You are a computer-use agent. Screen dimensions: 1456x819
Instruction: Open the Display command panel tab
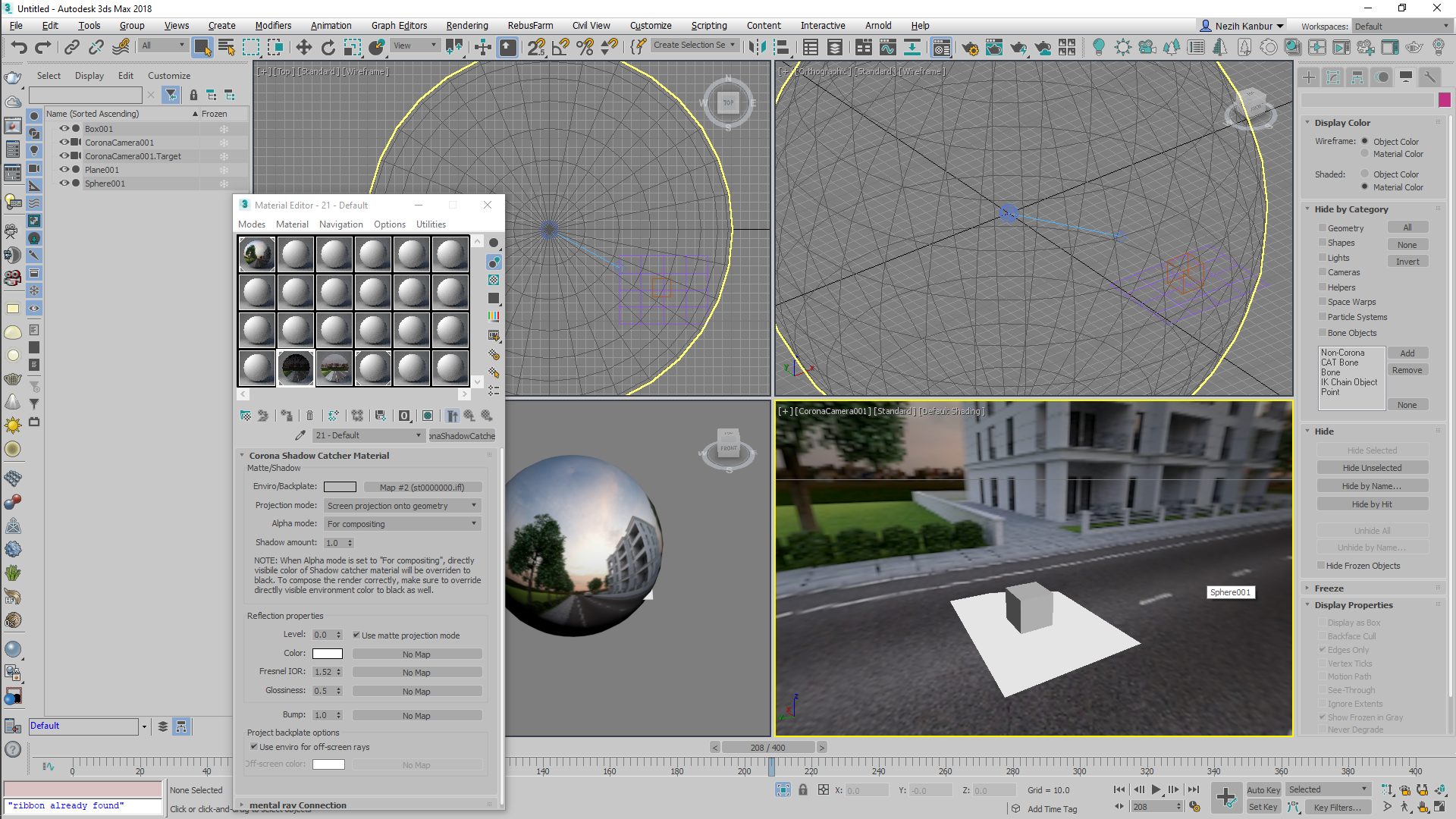click(1406, 77)
